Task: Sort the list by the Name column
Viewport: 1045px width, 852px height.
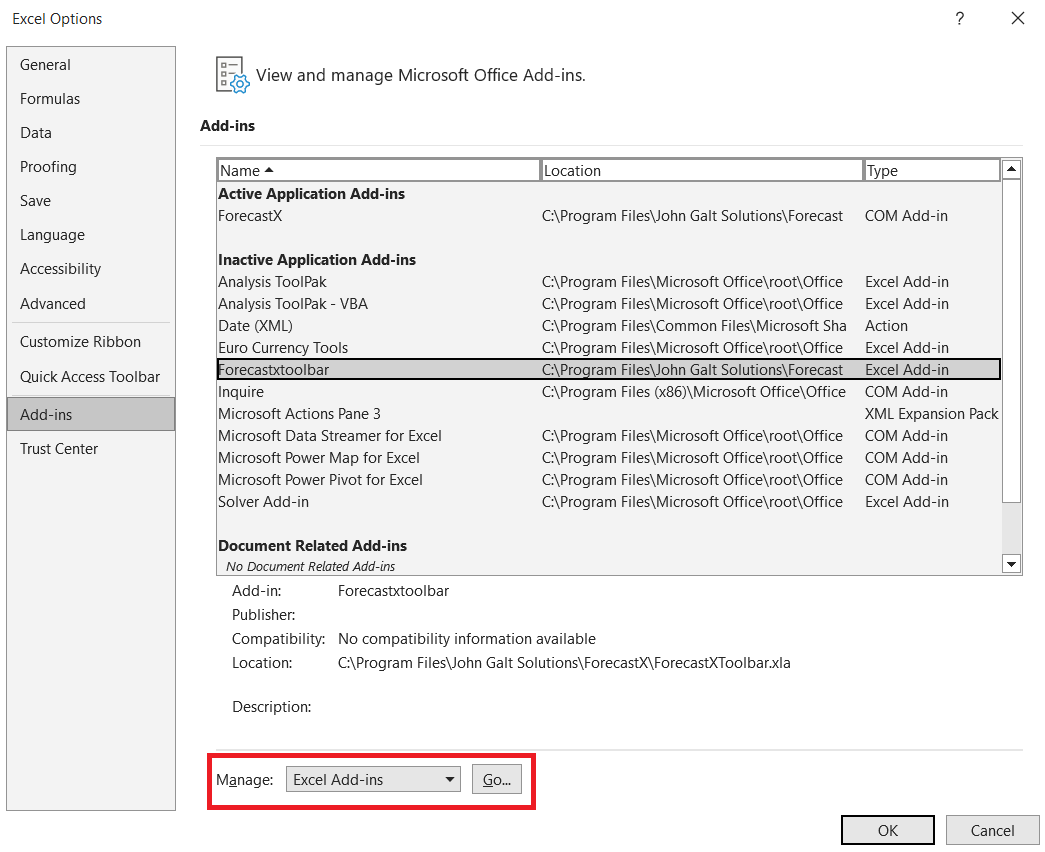Action: (378, 170)
